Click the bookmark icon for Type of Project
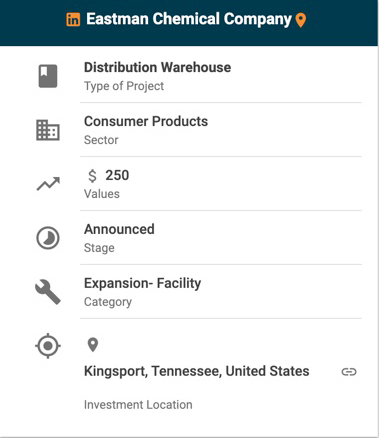379x438 pixels. (x=48, y=76)
